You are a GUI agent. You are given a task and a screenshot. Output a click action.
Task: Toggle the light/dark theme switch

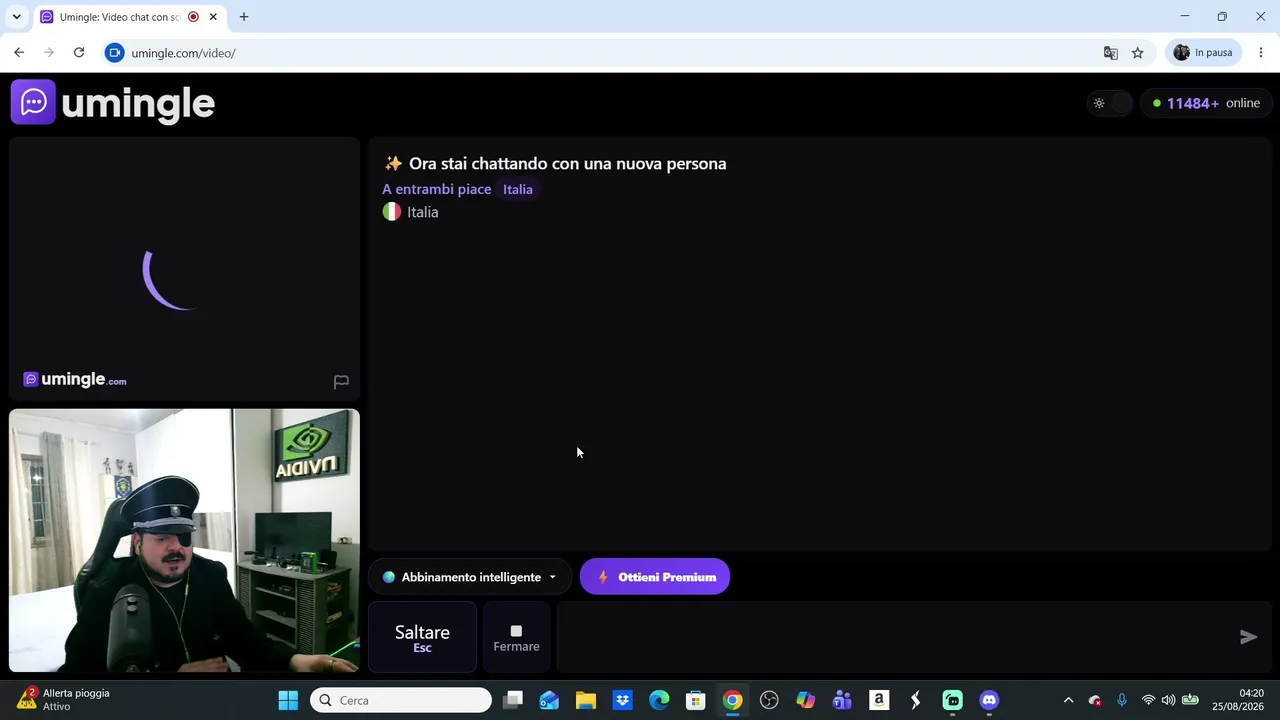click(x=1110, y=103)
